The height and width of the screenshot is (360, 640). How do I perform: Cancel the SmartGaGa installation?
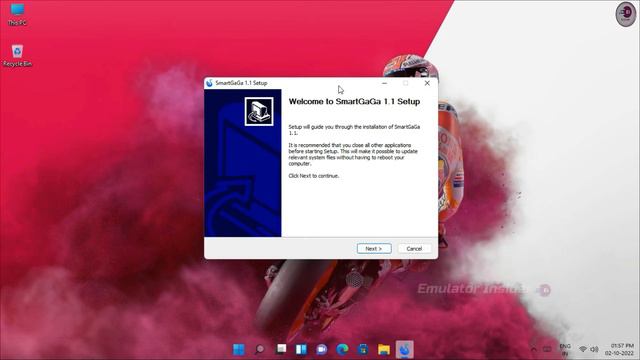coord(414,248)
